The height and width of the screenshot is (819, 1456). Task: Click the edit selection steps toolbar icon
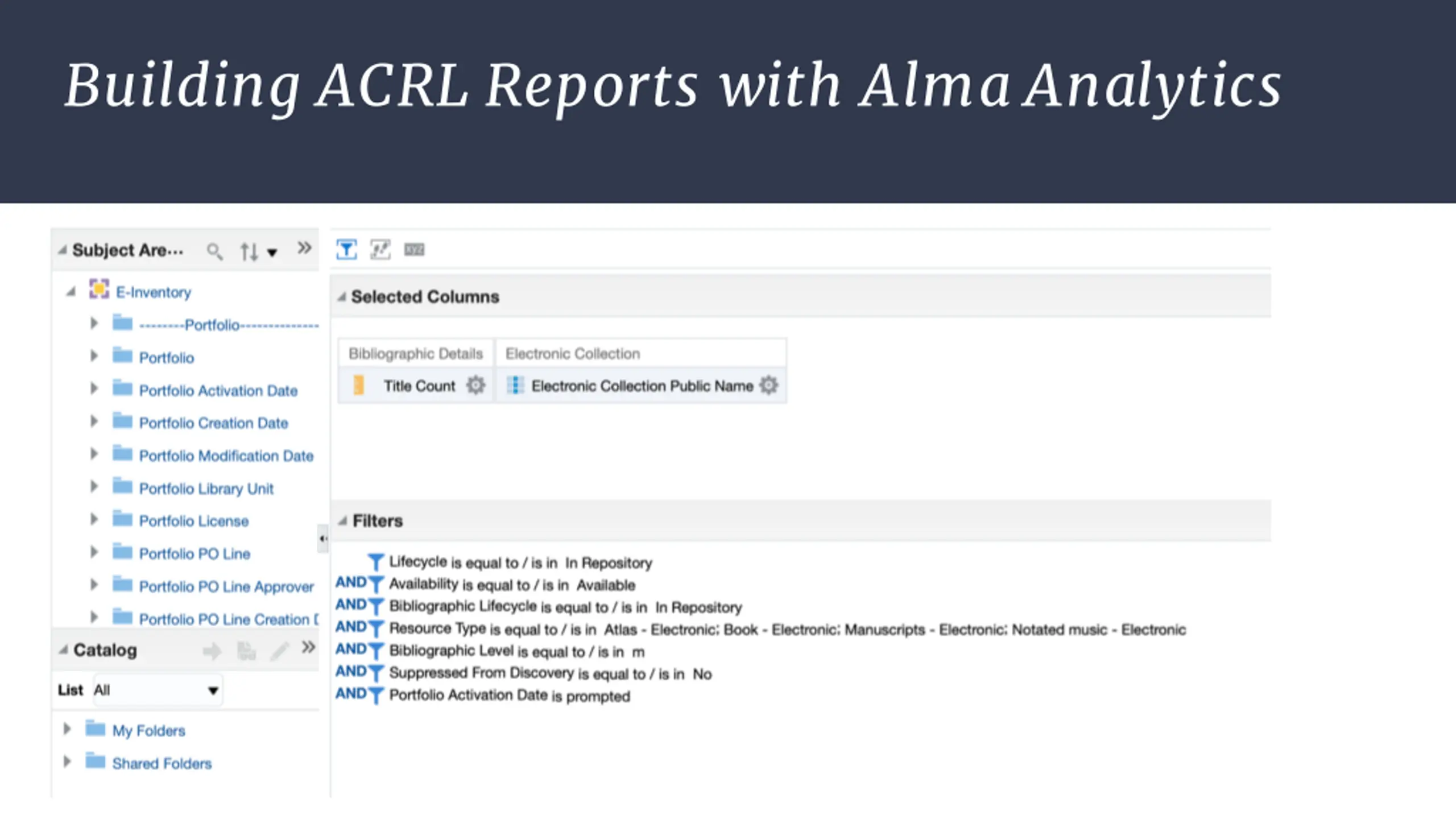[380, 250]
